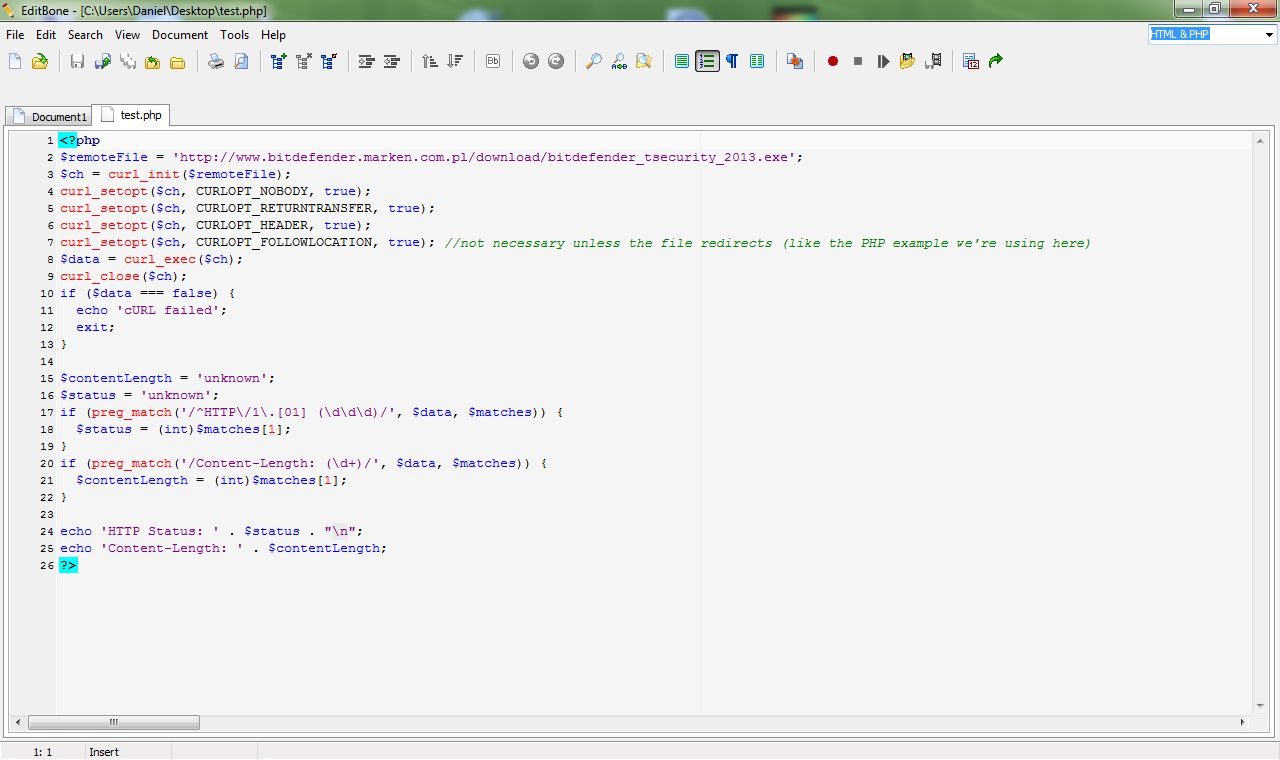Click the Save All icon
1280x760 pixels.
[x=127, y=61]
